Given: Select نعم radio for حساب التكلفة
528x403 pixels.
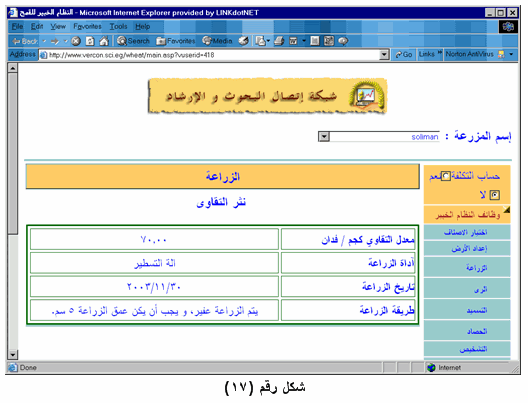Looking at the screenshot, I should (446, 176).
